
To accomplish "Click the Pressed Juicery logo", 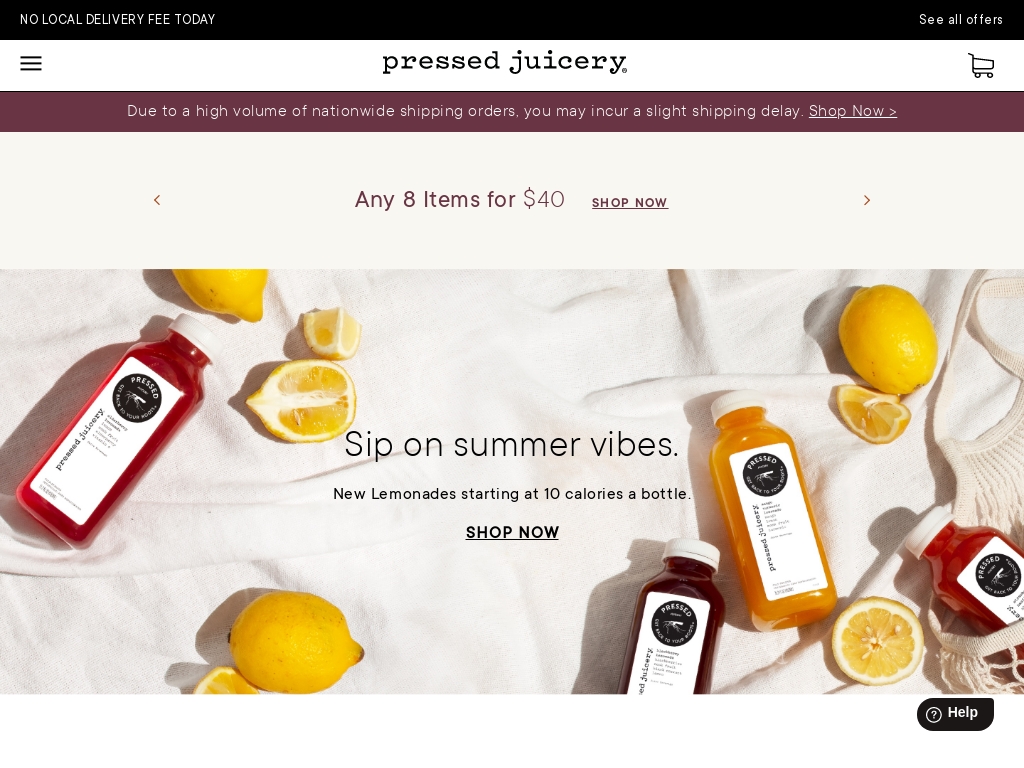I will pyautogui.click(x=505, y=62).
